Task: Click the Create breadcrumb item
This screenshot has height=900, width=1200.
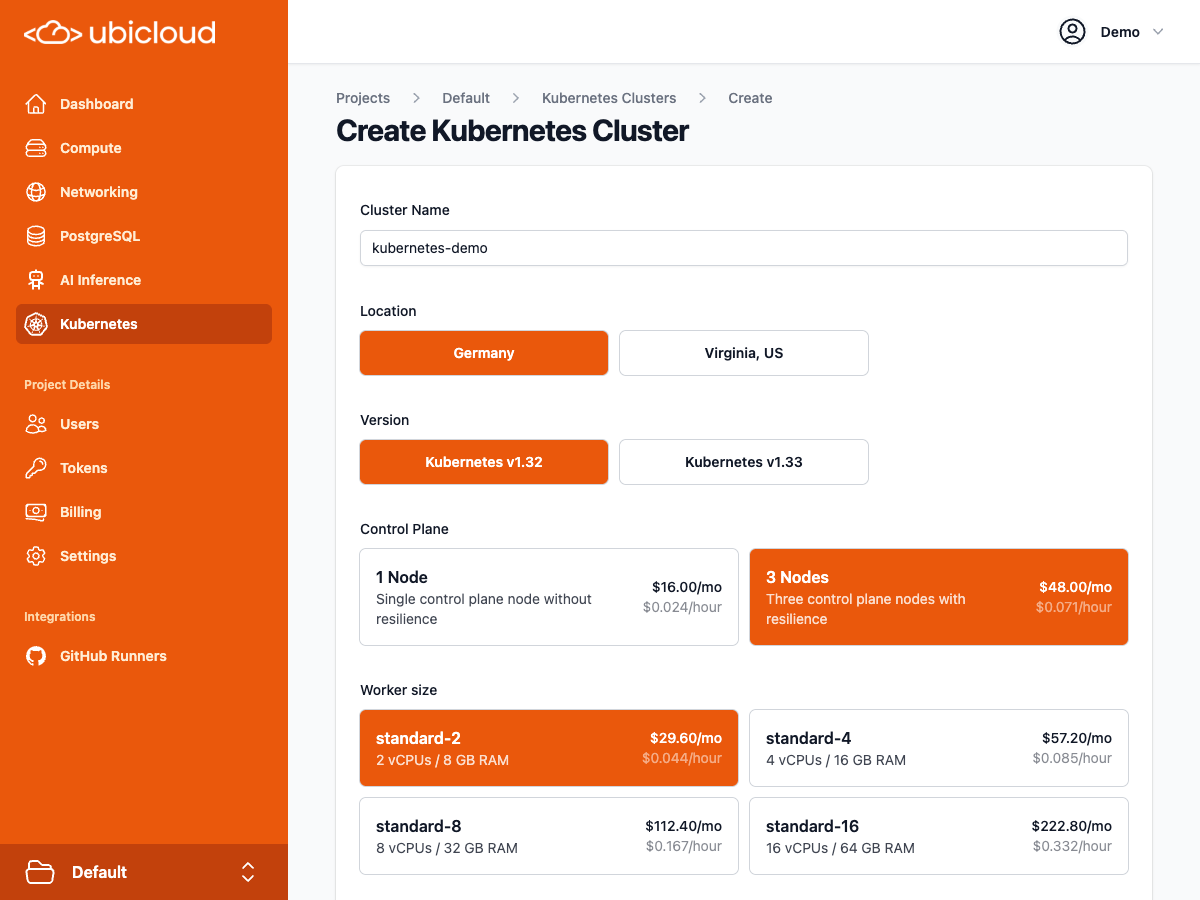Action: pyautogui.click(x=750, y=98)
